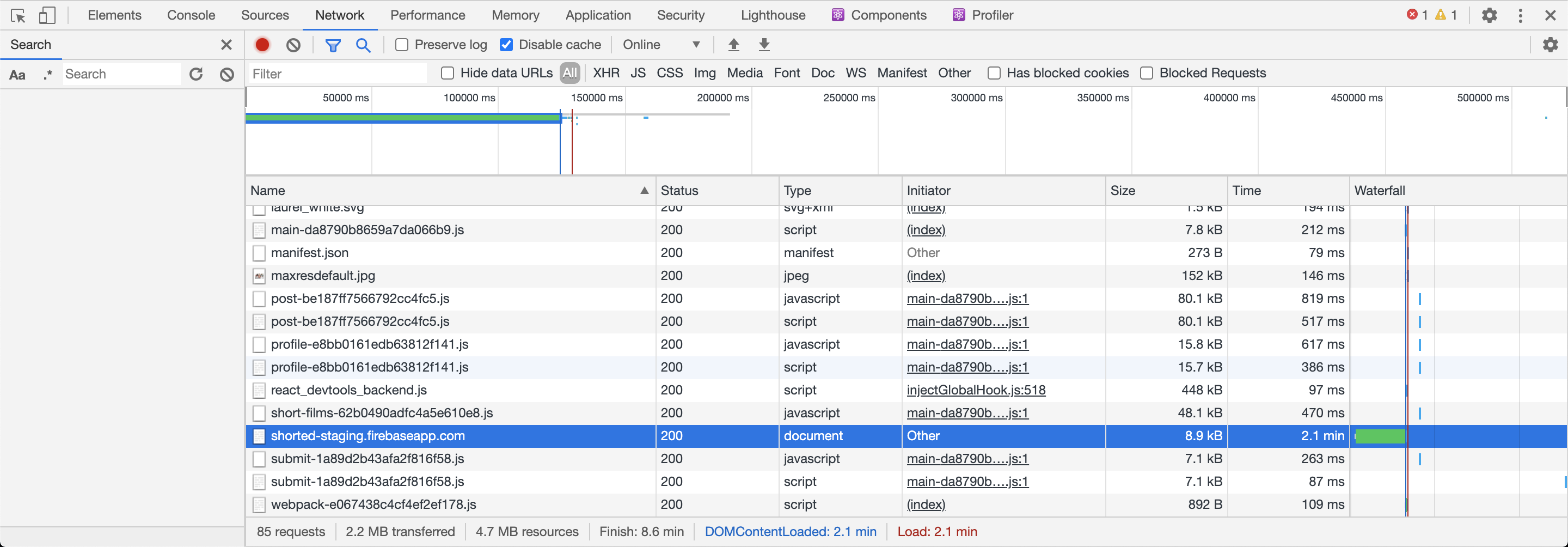This screenshot has width=1568, height=547.
Task: Clear the network requests log
Action: [x=293, y=45]
